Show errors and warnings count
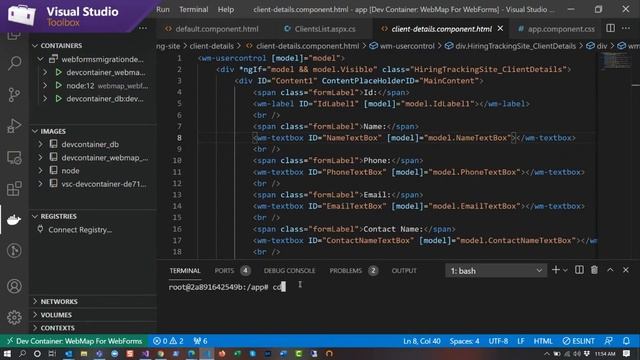The image size is (640, 360). pos(168,341)
